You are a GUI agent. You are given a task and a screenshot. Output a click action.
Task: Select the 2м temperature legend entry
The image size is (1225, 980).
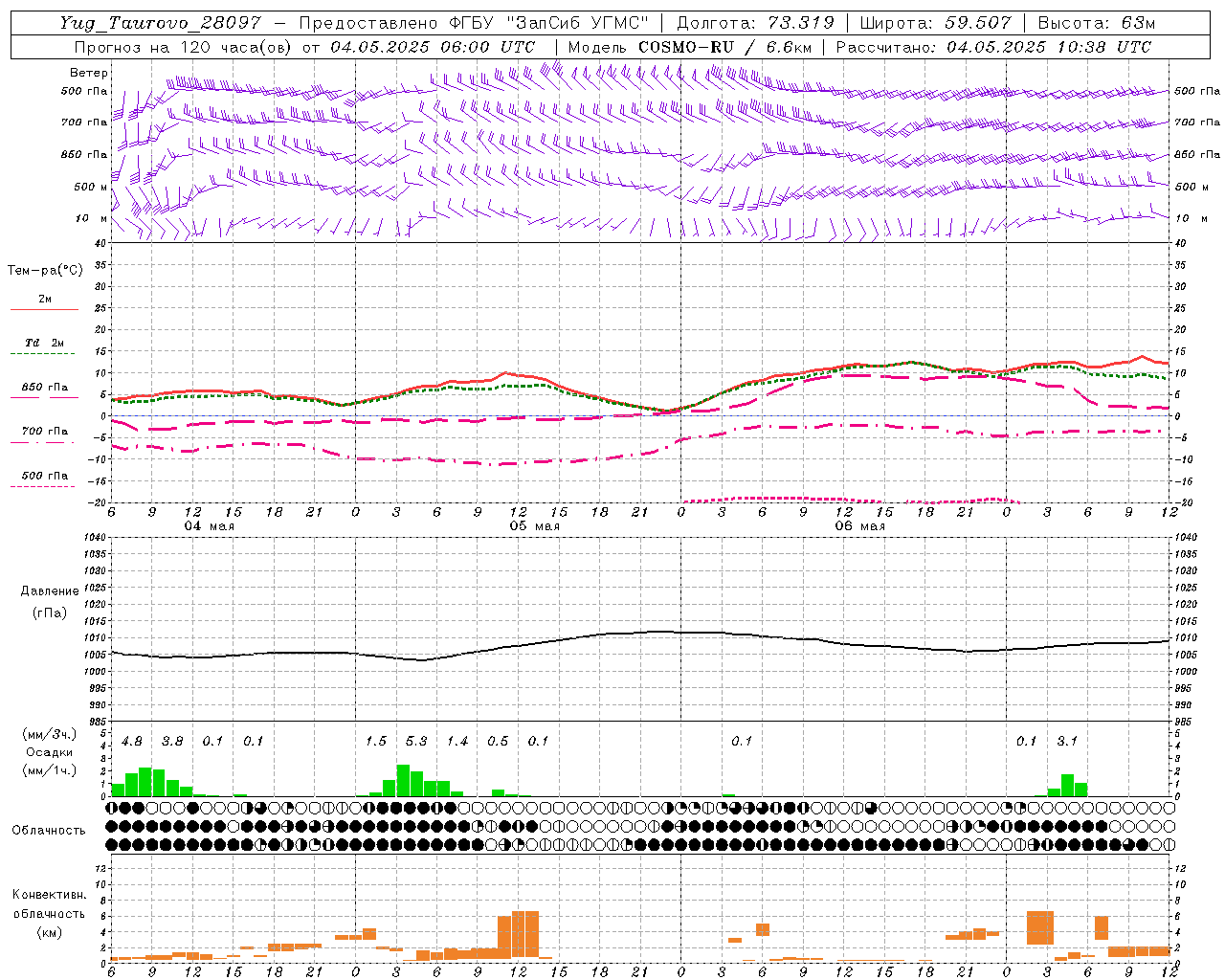tap(45, 299)
